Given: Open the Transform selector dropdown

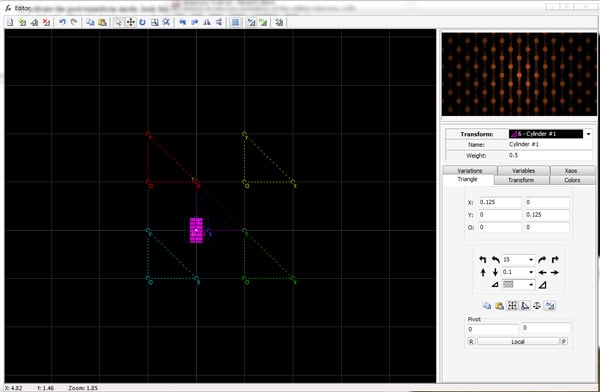Looking at the screenshot, I should [588, 134].
